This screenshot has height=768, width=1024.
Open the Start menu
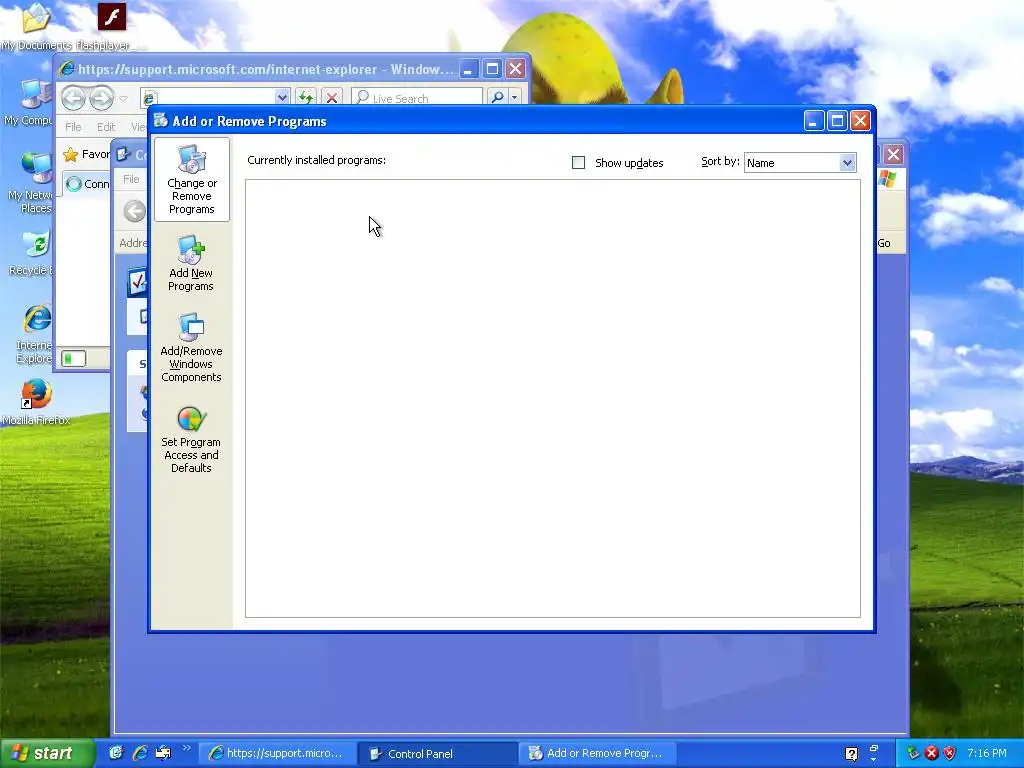tap(46, 753)
